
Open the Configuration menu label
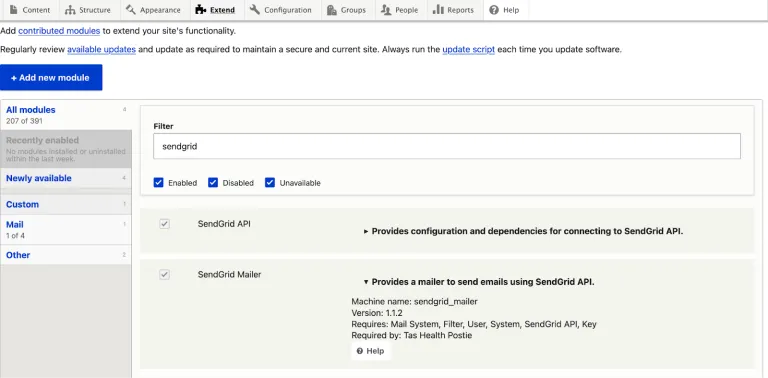pos(288,10)
